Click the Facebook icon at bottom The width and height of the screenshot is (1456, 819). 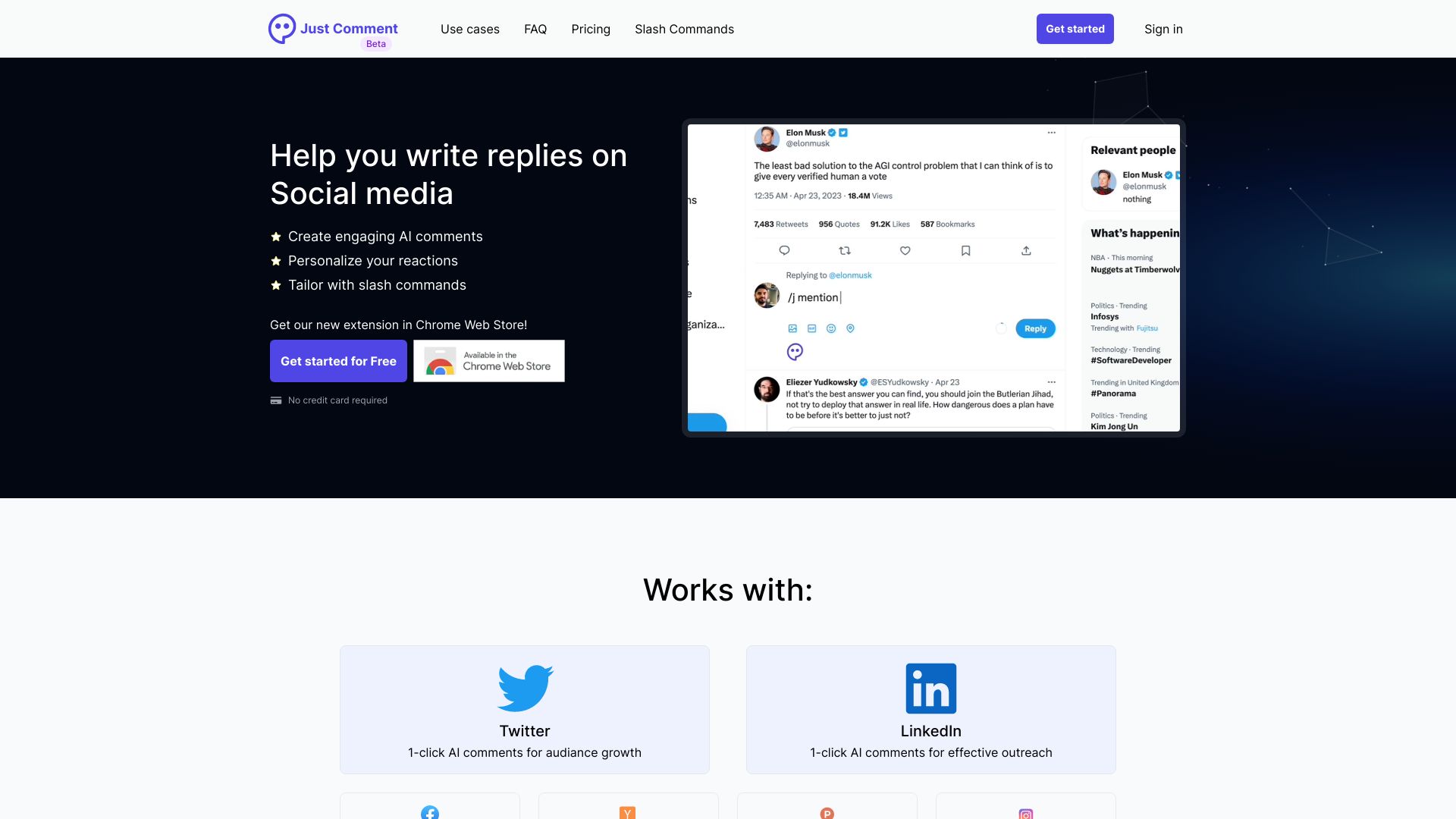tap(429, 812)
